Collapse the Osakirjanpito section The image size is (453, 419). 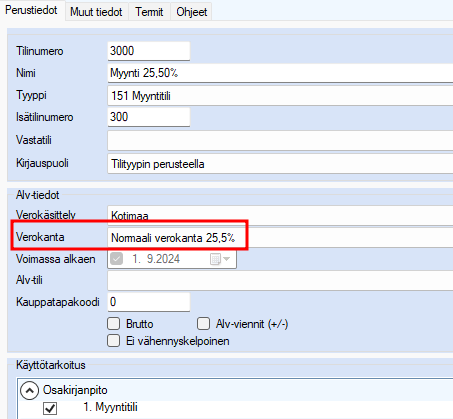click(29, 390)
